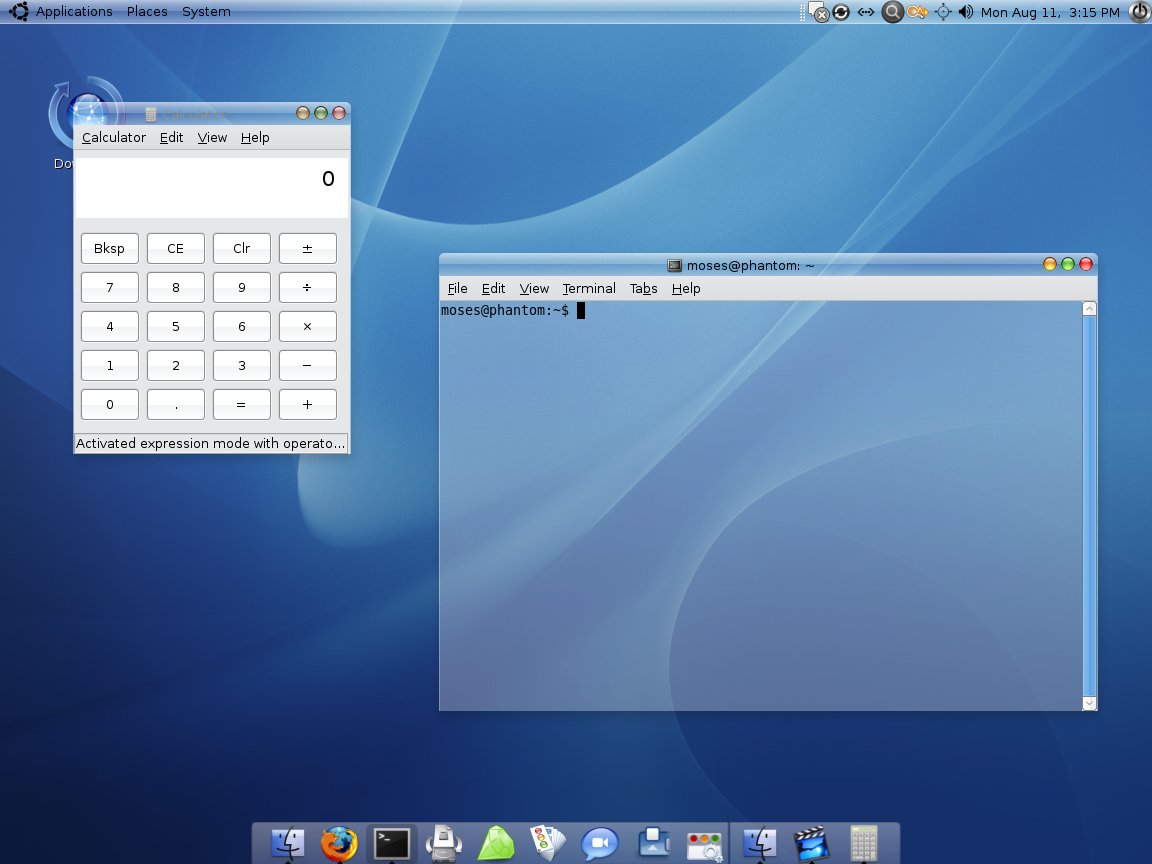Click the terminal scrollbar down arrow
Viewport: 1152px width, 864px height.
[1090, 703]
